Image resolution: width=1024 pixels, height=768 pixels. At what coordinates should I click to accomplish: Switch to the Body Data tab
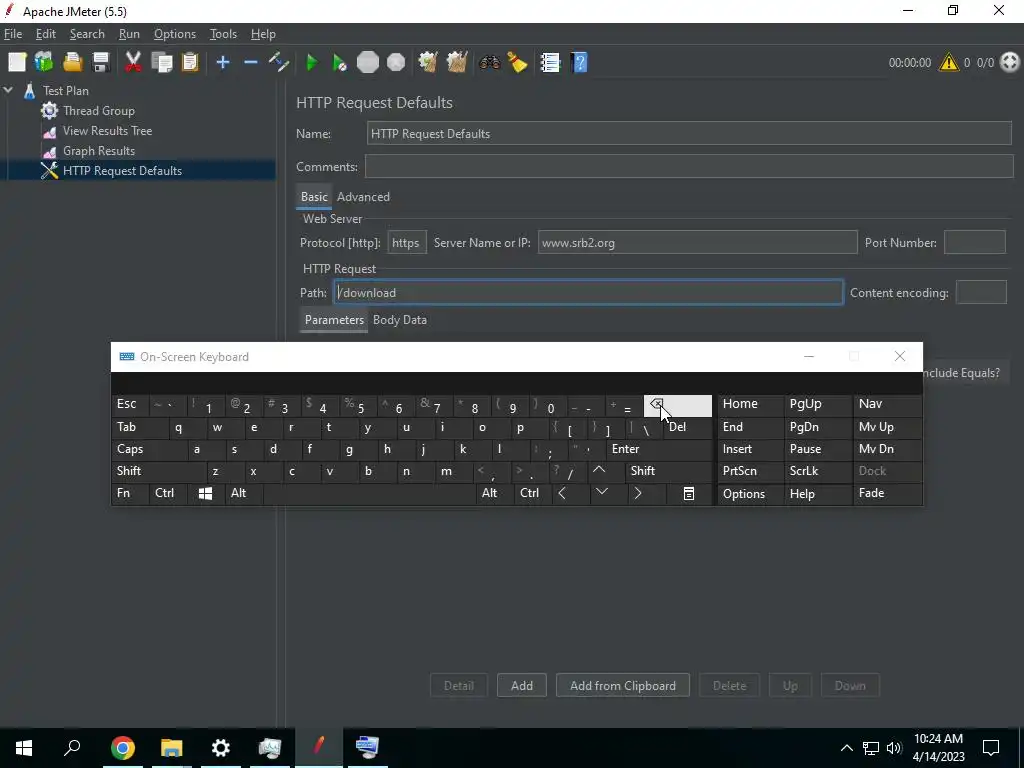tap(400, 320)
